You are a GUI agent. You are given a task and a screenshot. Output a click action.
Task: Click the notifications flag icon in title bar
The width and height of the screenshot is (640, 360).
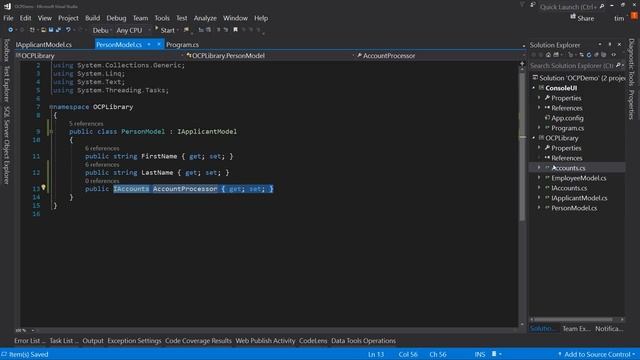click(x=522, y=5)
